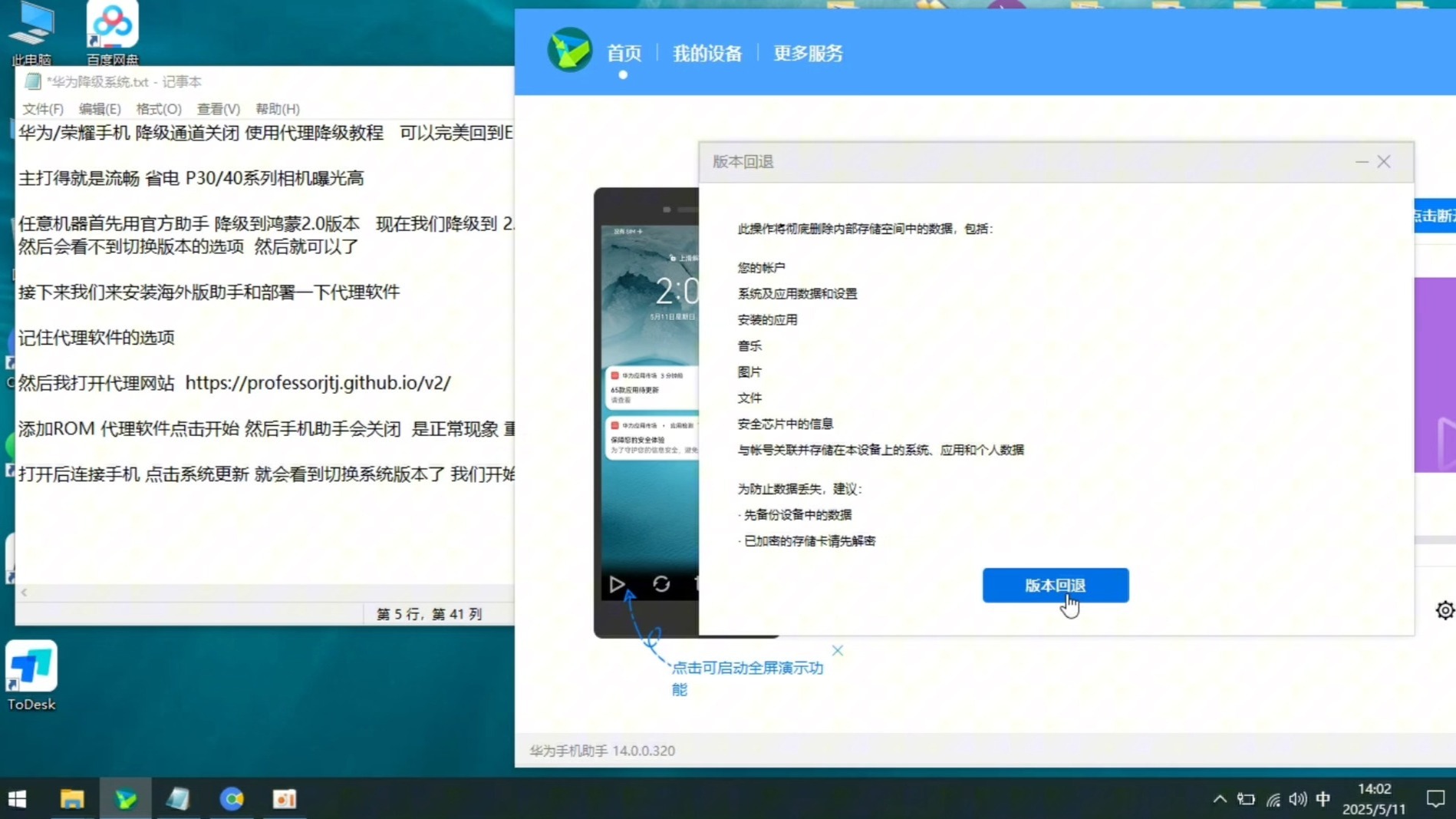Open the Windows Start menu
This screenshot has height=819, width=1456.
[18, 799]
